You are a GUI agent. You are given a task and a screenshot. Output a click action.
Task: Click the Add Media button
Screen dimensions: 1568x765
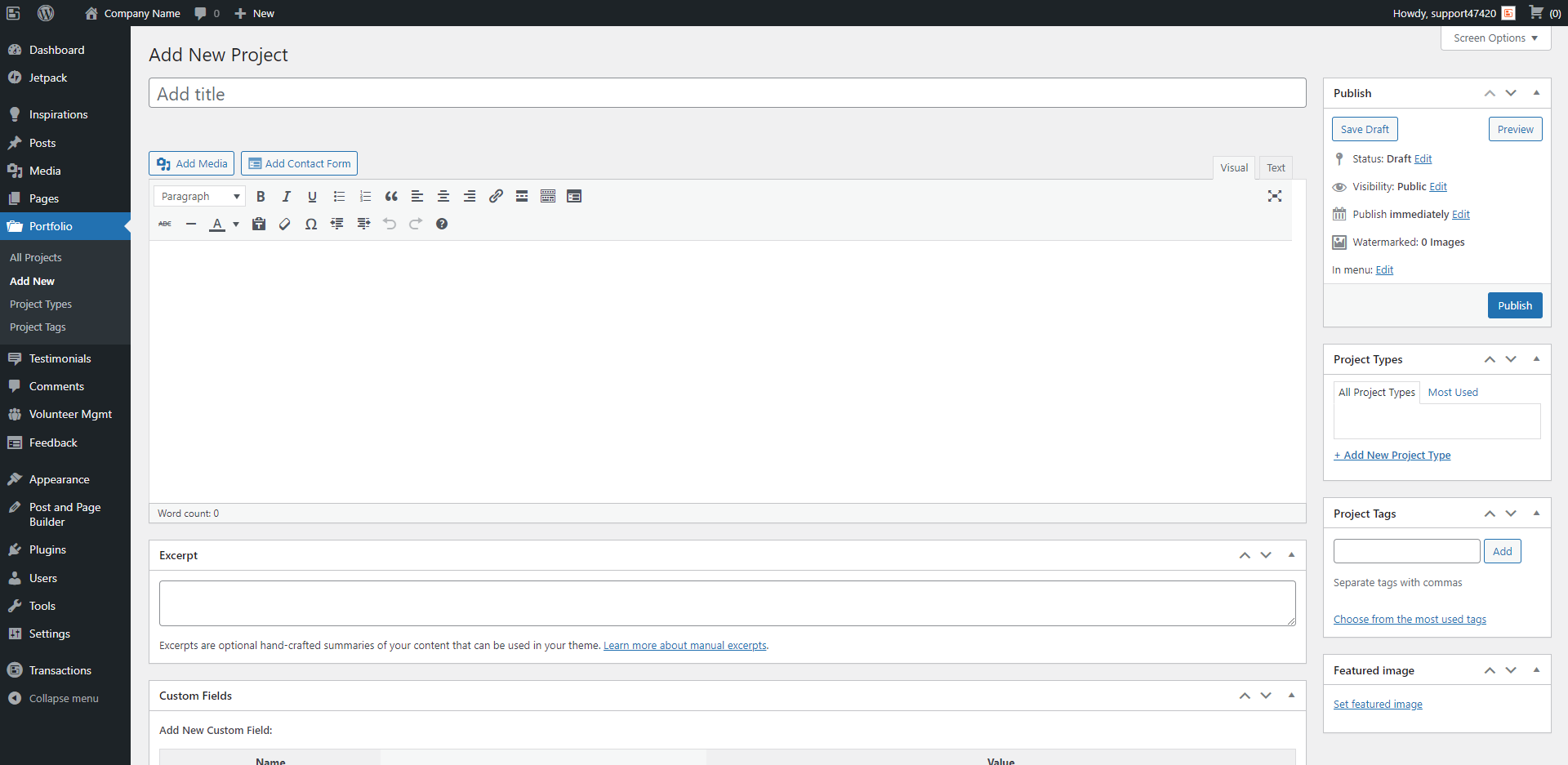192,163
